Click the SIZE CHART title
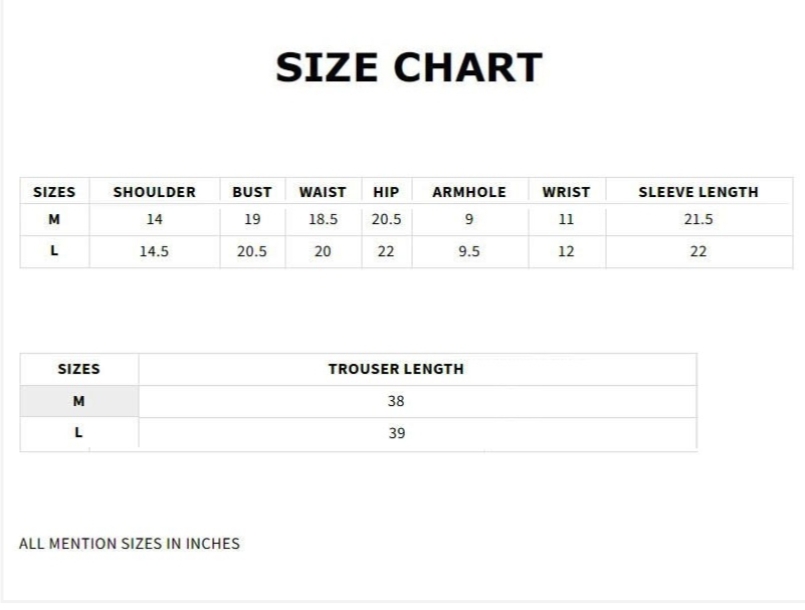This screenshot has height=610, width=805. pos(409,67)
